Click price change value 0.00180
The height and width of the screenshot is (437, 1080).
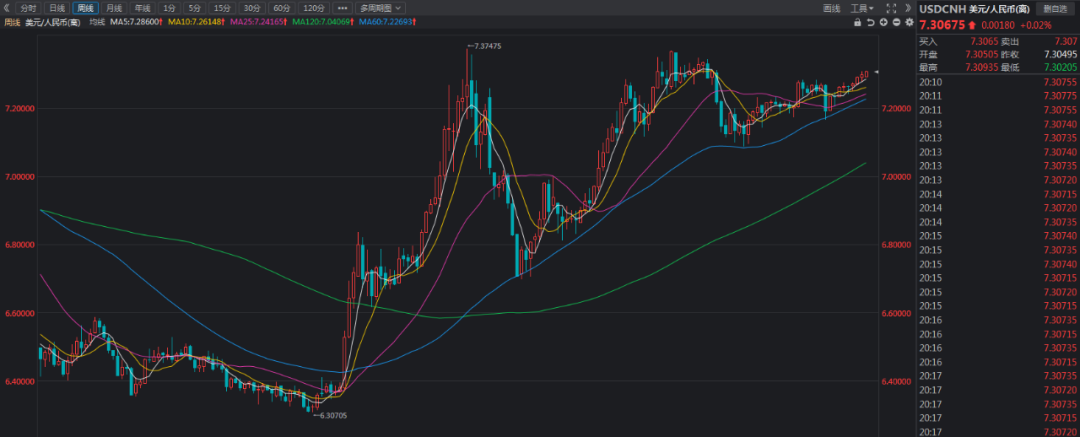(996, 26)
